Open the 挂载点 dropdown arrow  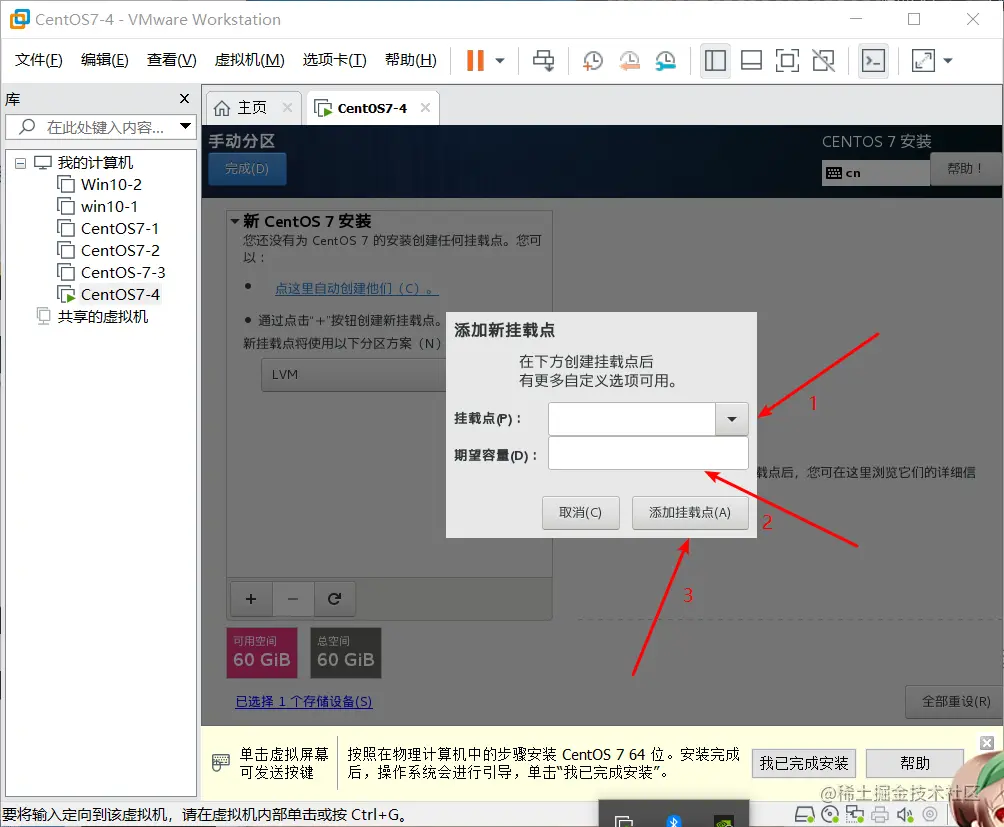[732, 419]
